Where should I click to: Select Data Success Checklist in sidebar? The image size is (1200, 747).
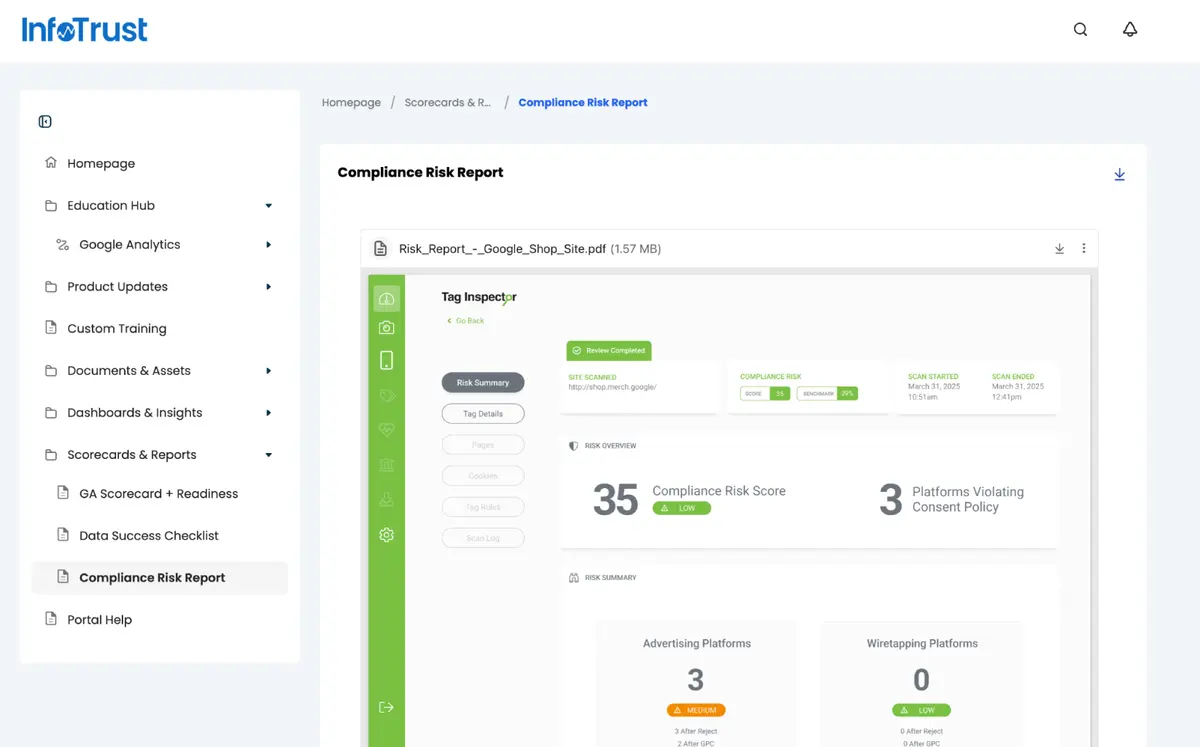tap(148, 536)
